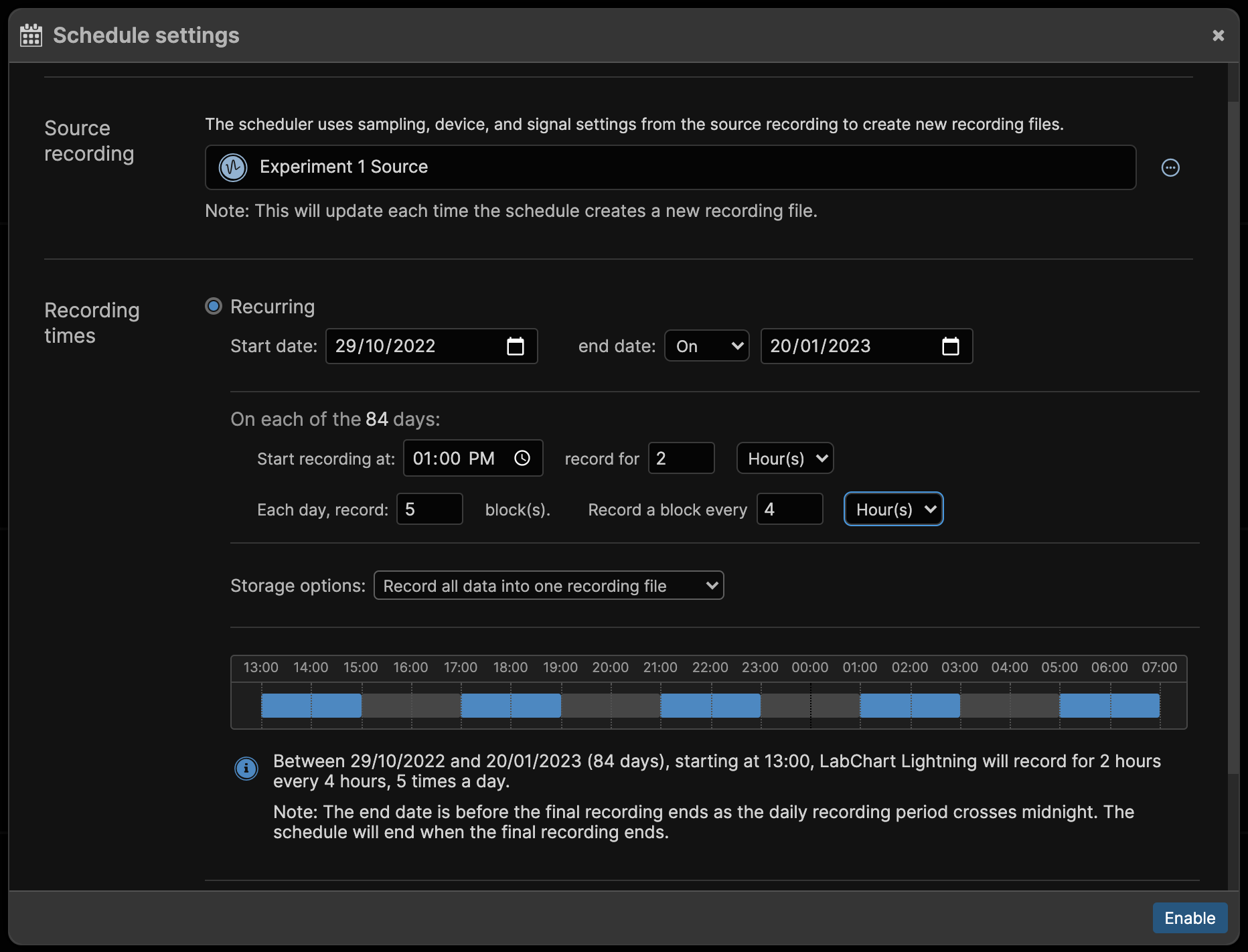Click the clock icon in start time field
Screen dimensions: 1248x952
(x=522, y=459)
